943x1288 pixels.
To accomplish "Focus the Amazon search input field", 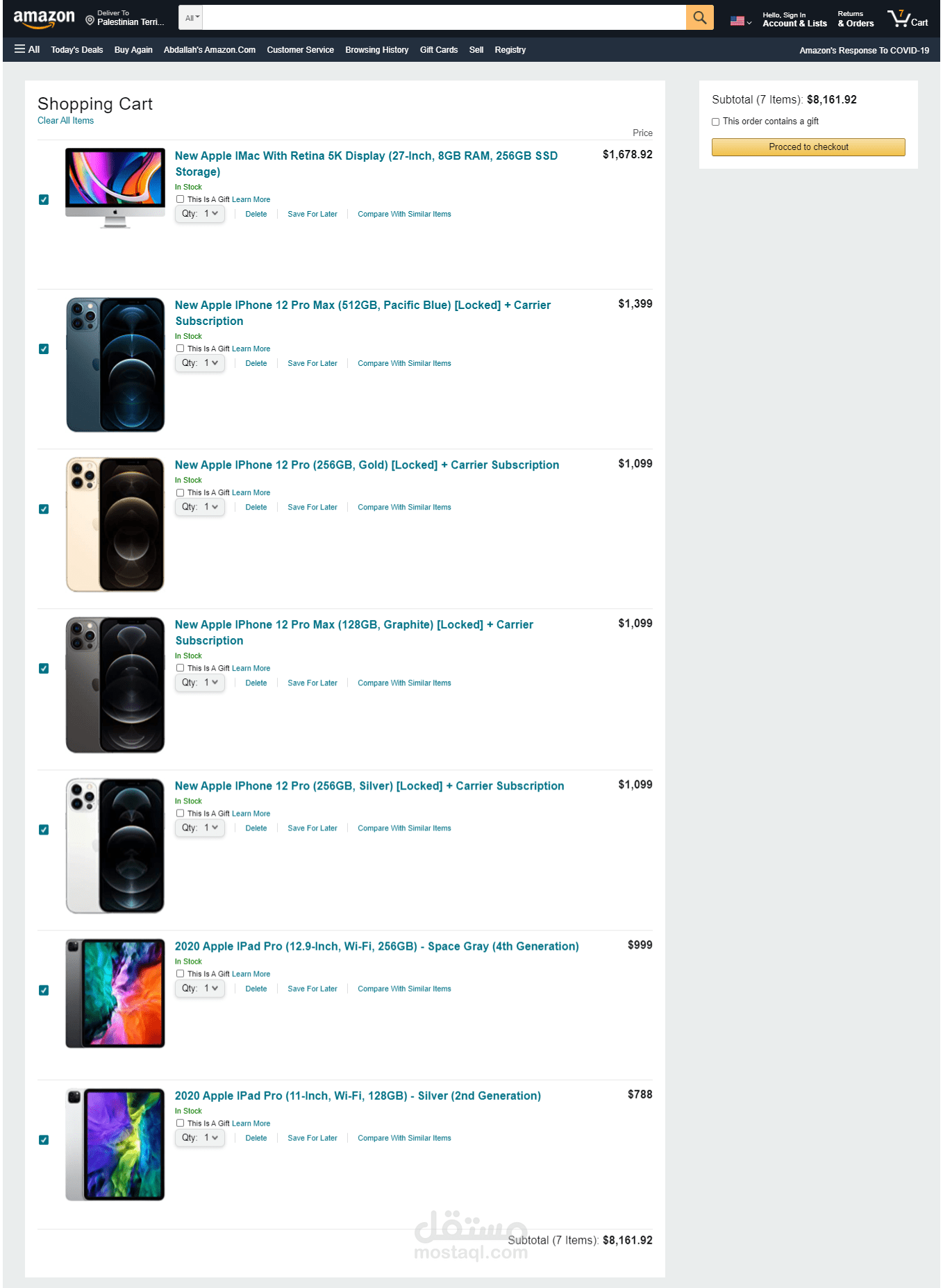I will pyautogui.click(x=444, y=17).
